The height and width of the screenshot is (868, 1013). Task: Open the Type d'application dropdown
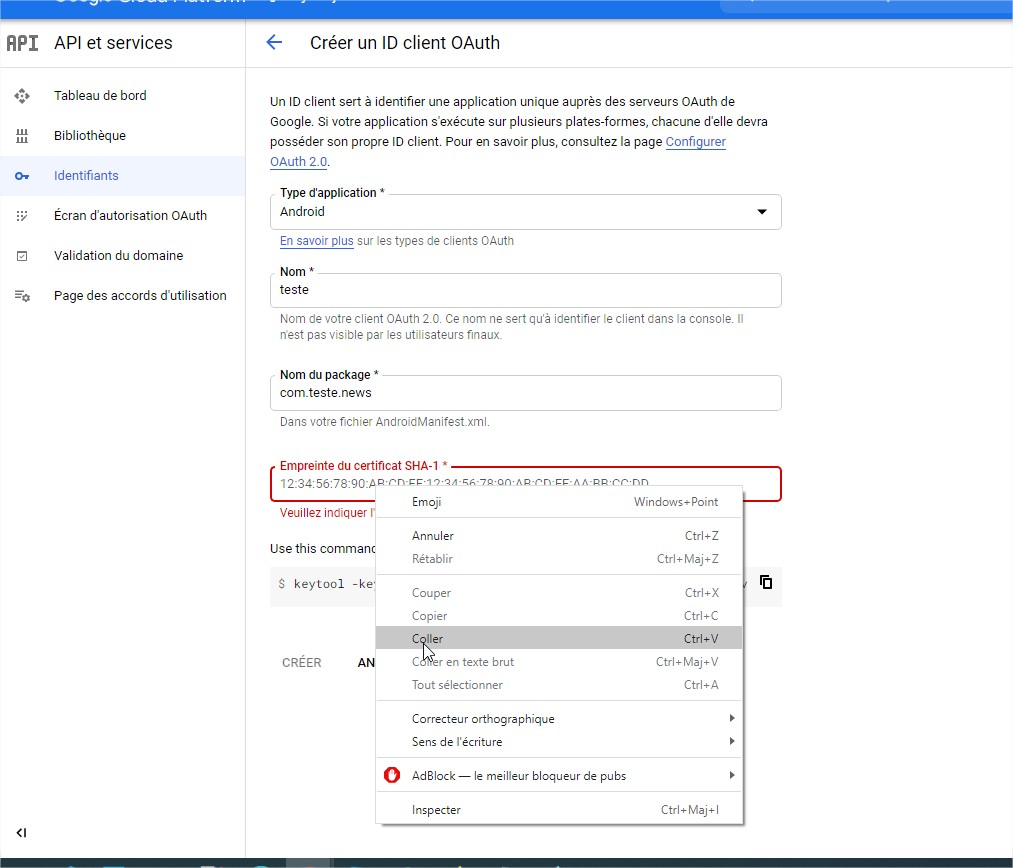click(x=525, y=212)
